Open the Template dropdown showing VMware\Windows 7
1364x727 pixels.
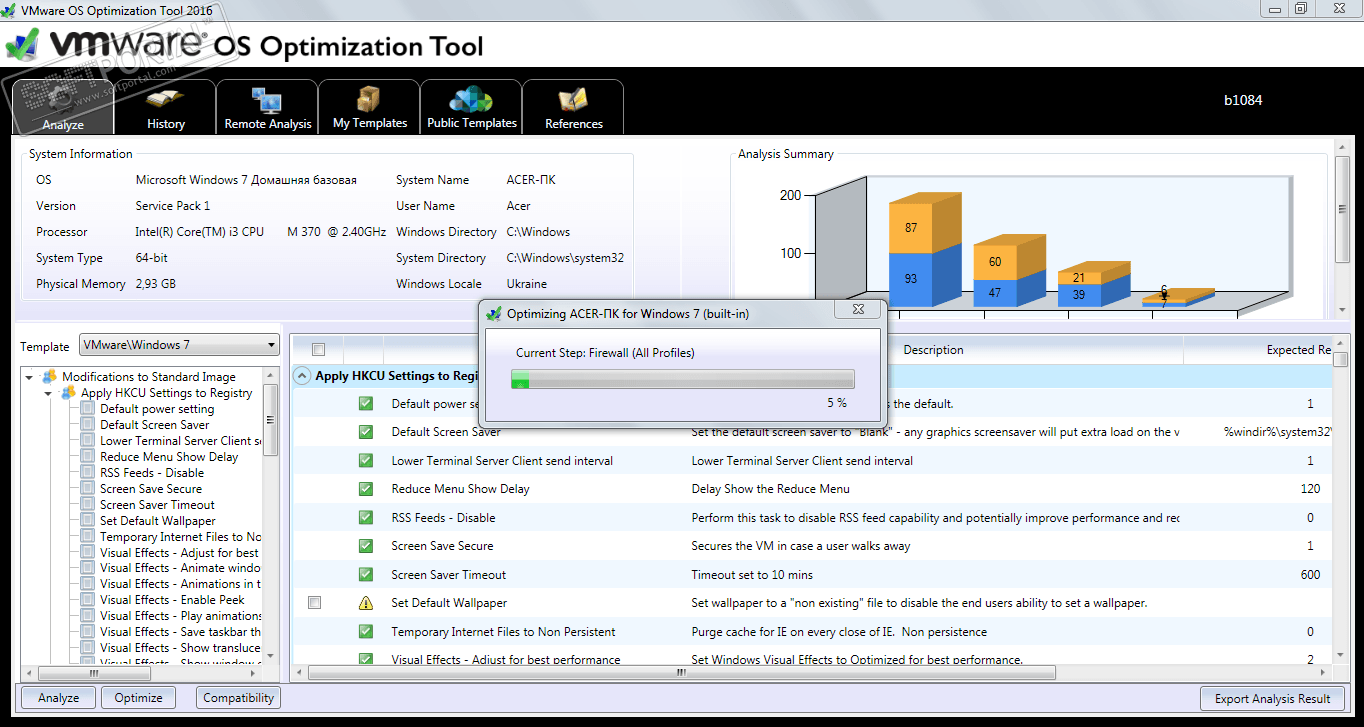(179, 345)
